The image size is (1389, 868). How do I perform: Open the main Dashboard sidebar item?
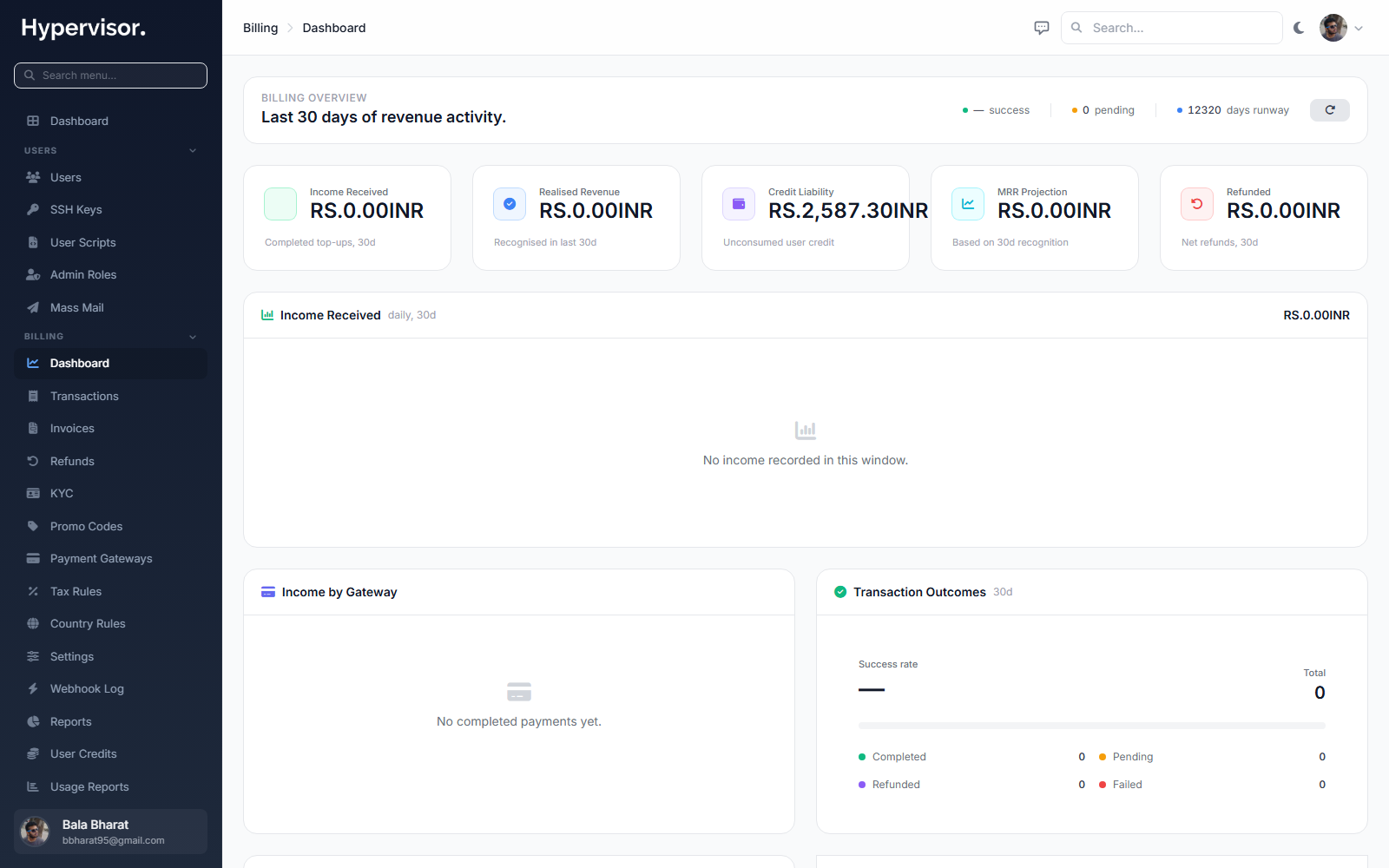[110, 121]
